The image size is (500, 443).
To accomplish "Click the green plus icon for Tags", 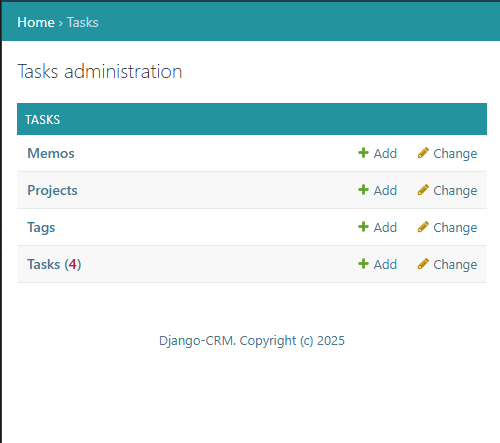I will tap(363, 227).
